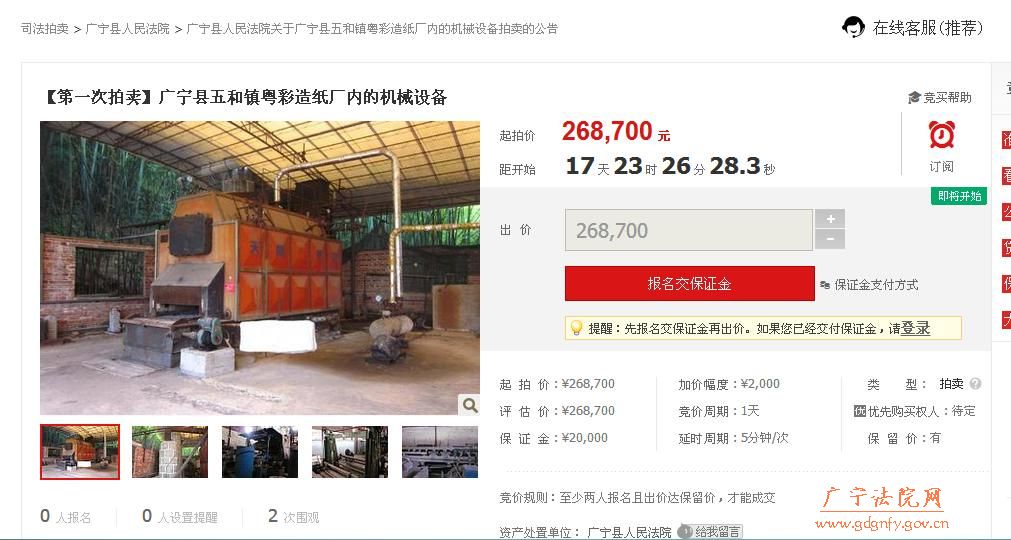Click the 优 priority purchaser badge icon
The image size is (1011, 540).
(x=859, y=411)
